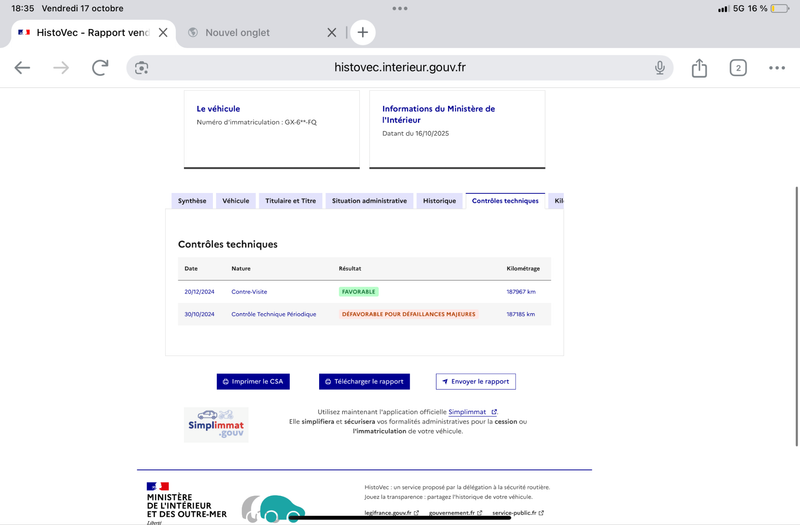Open the Véhicule tab
Image resolution: width=800 pixels, height=525 pixels.
tap(236, 201)
